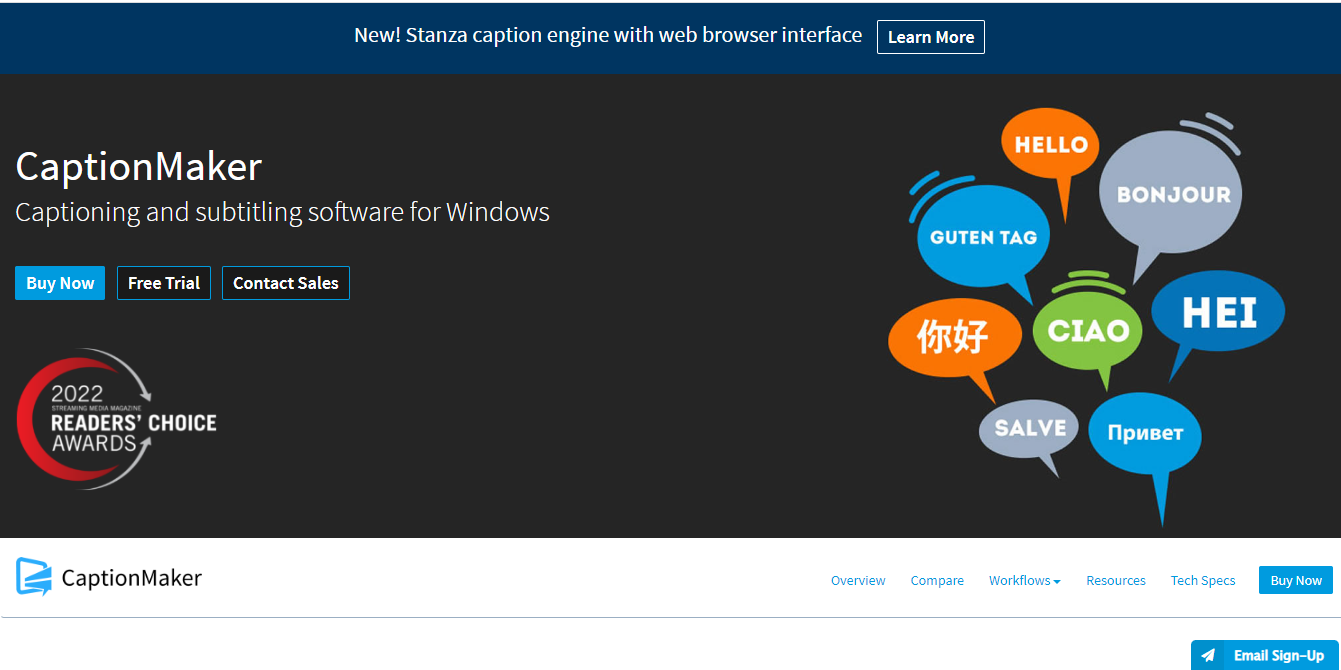
Task: Start the Free Trial
Action: point(164,283)
